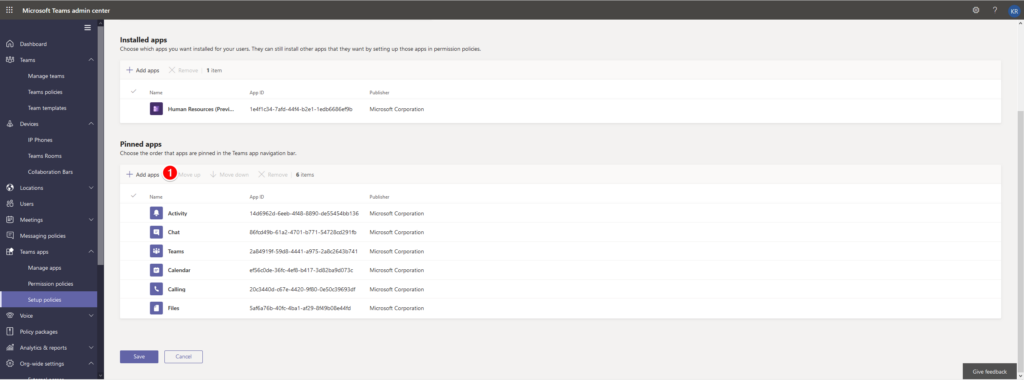The image size is (1024, 380).
Task: Click the Devices sidebar icon
Action: [10, 124]
